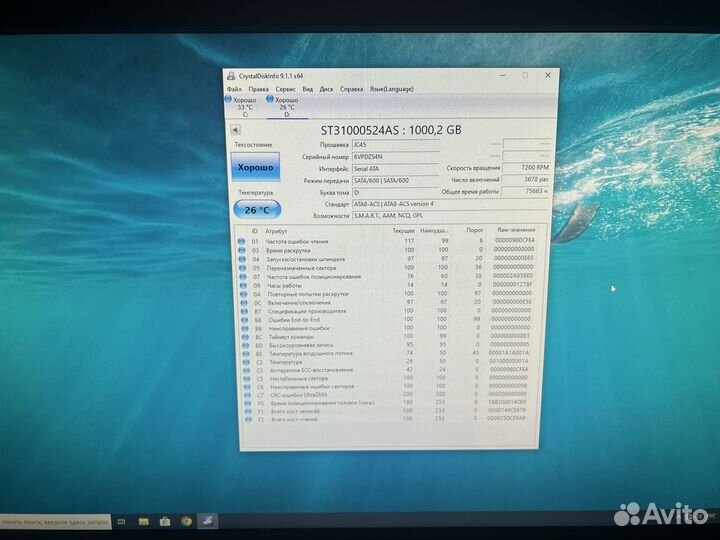Click the rotation speed value 7200 RPM
Viewport: 720px width, 540px height.
pos(526,168)
